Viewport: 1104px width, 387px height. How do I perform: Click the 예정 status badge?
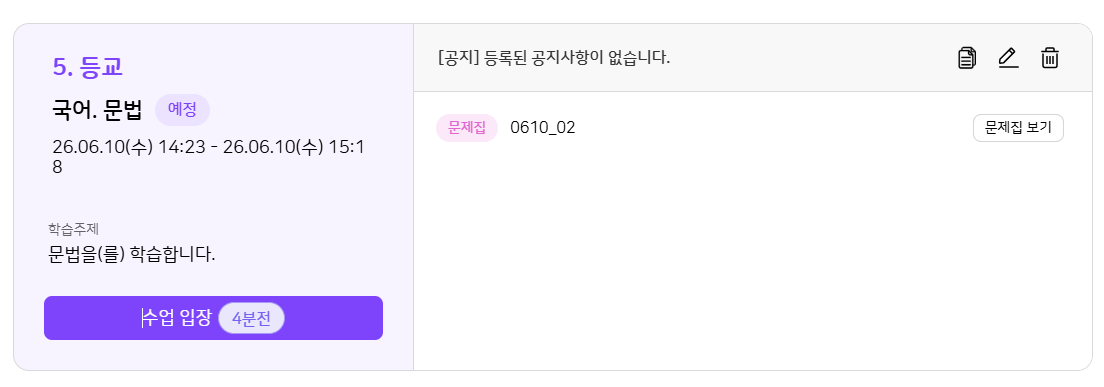pyautogui.click(x=182, y=110)
